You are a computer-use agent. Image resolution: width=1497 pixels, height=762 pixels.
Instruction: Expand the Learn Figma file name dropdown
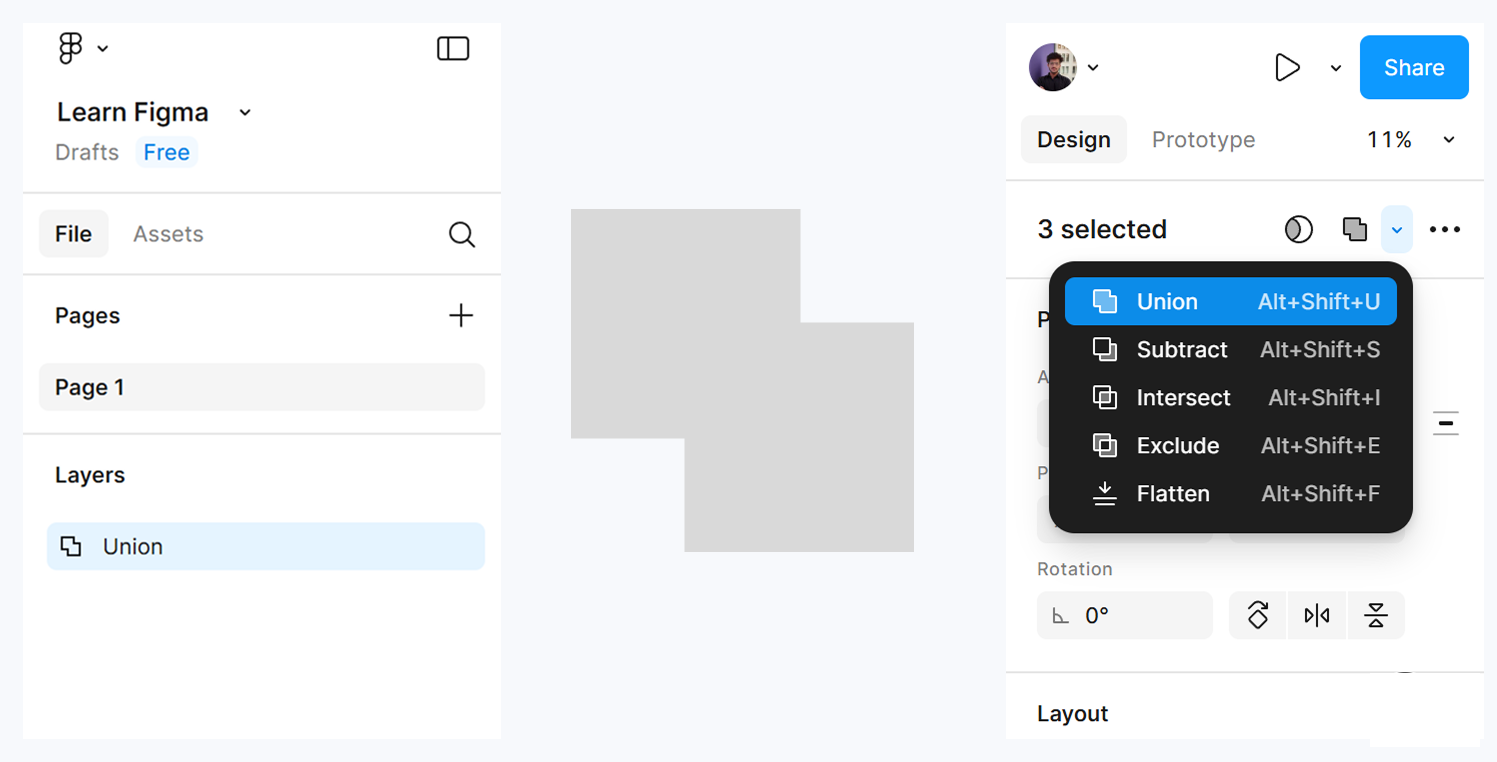pyautogui.click(x=245, y=112)
